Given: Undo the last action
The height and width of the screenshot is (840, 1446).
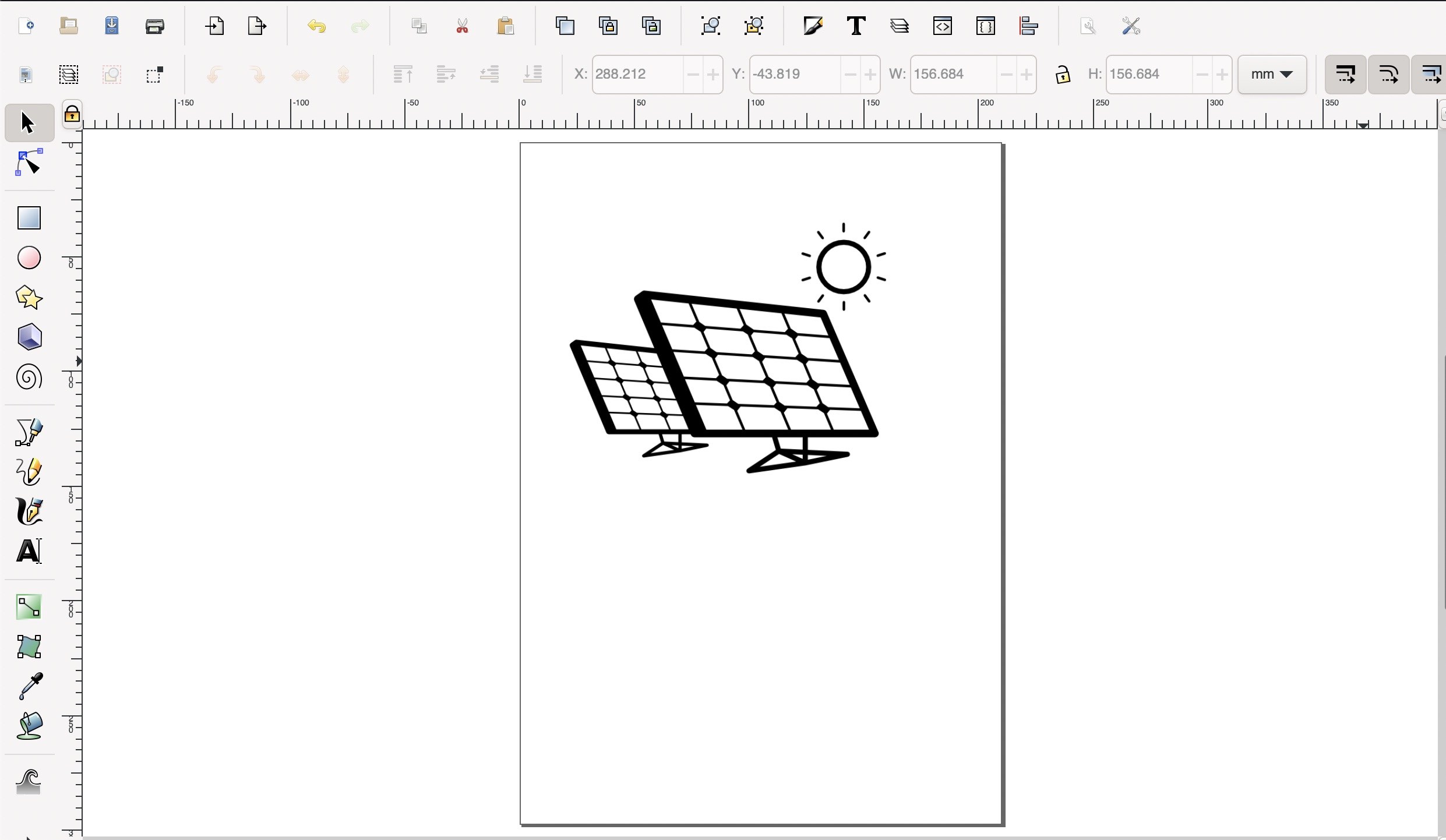Looking at the screenshot, I should click(x=317, y=26).
